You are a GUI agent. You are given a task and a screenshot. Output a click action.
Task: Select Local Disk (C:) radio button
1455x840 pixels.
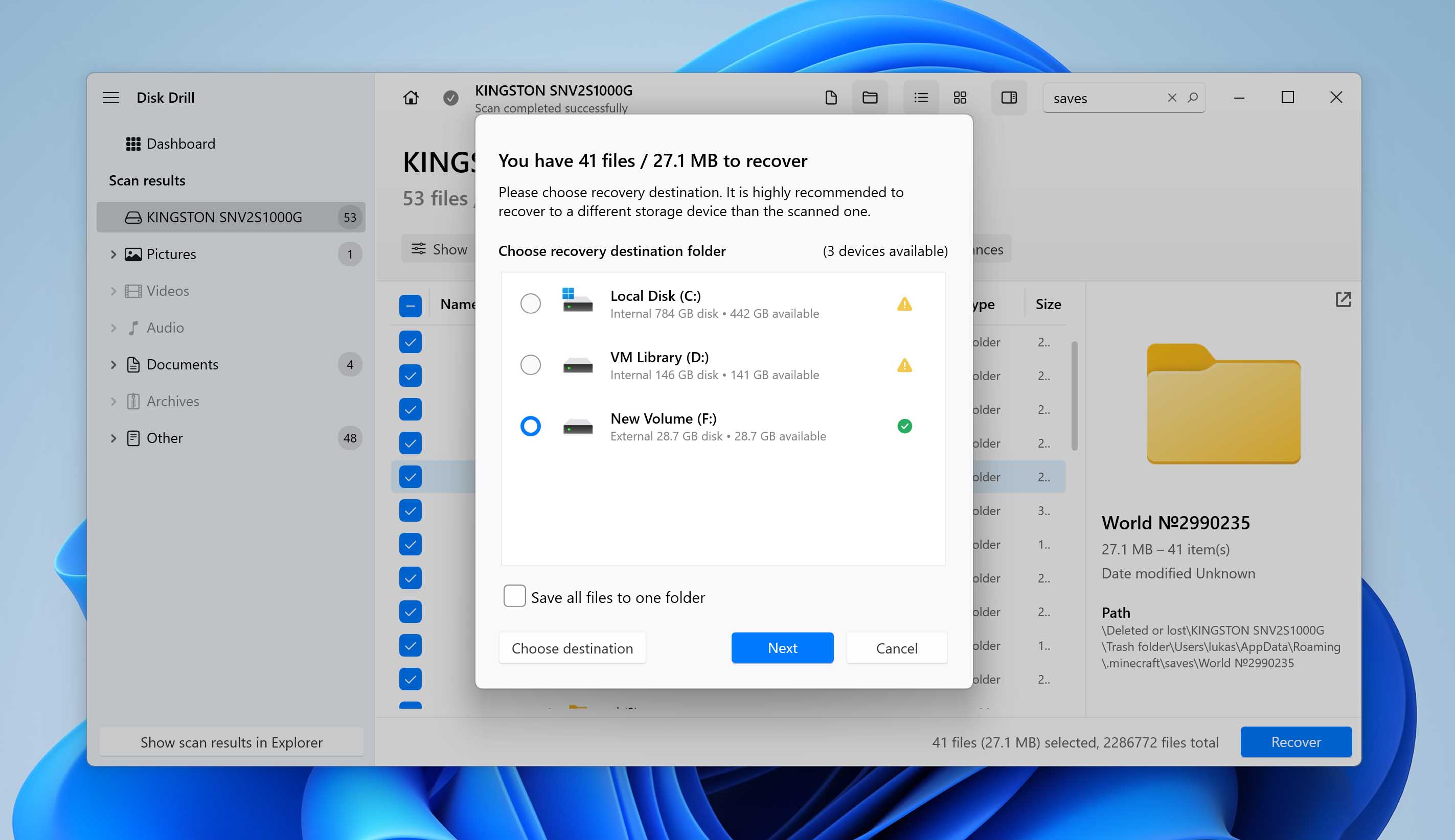coord(530,304)
